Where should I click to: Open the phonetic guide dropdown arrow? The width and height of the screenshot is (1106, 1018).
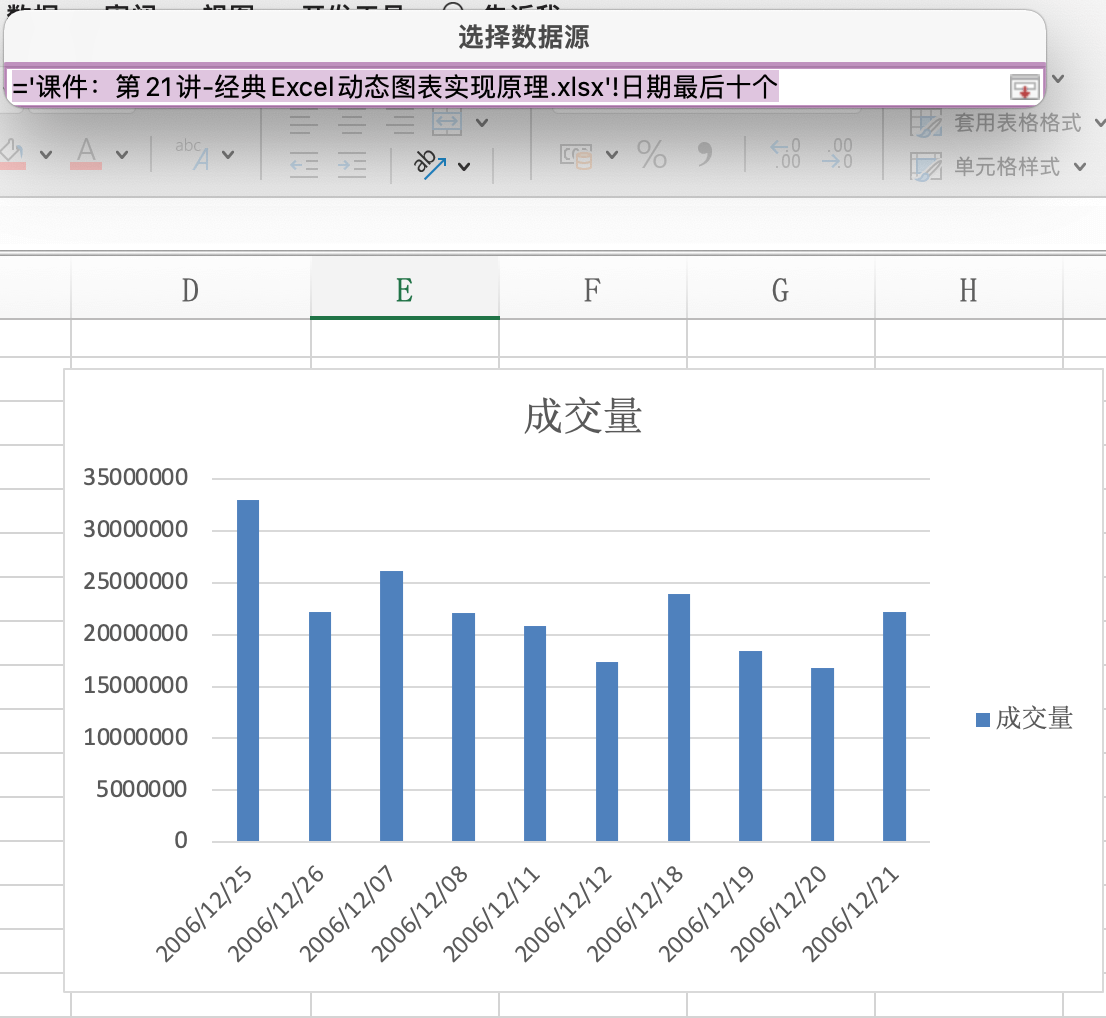pos(228,154)
